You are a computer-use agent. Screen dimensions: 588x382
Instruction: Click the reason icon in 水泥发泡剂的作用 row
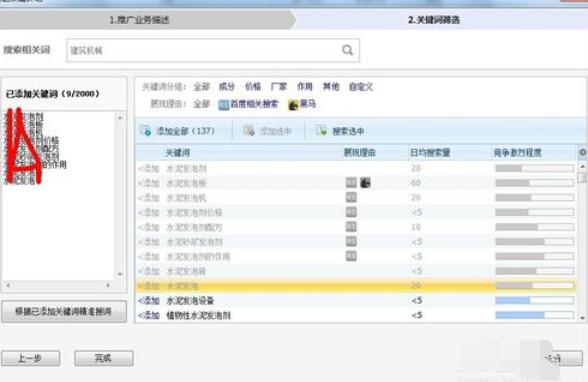tap(351, 256)
